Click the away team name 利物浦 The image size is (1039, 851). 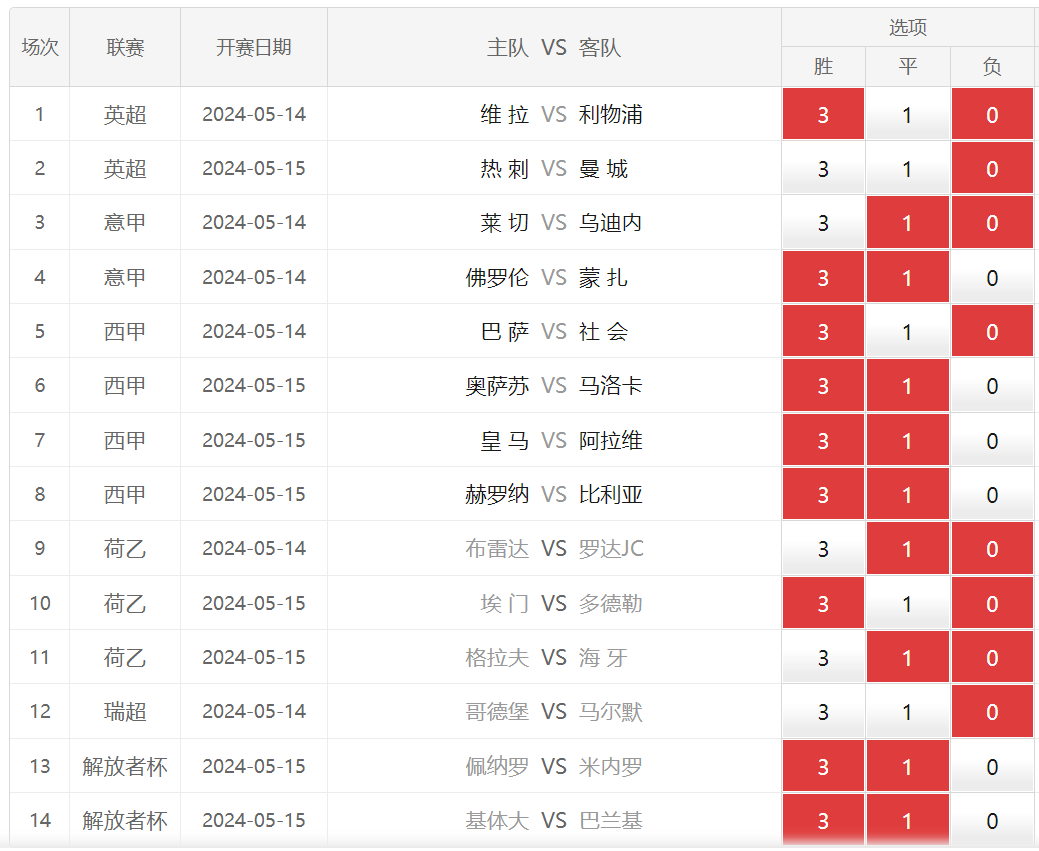[x=610, y=114]
